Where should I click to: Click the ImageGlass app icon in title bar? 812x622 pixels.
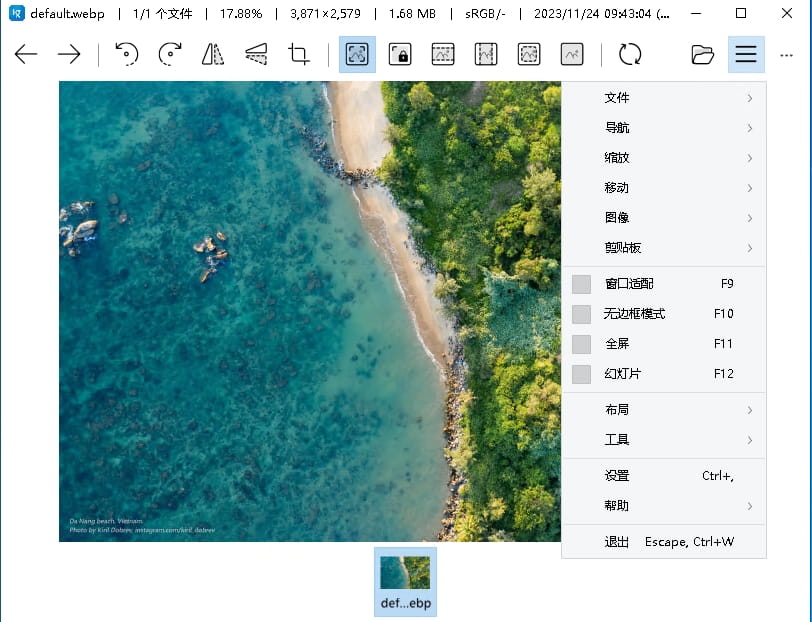point(17,13)
